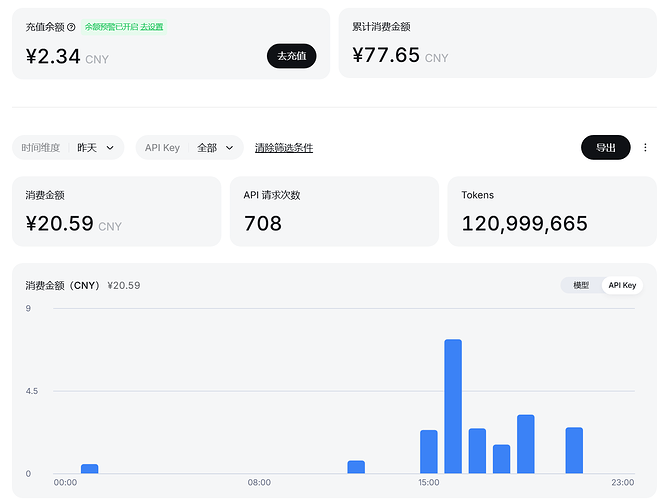
Task: Switch chart to API Key tab
Action: pos(622,285)
